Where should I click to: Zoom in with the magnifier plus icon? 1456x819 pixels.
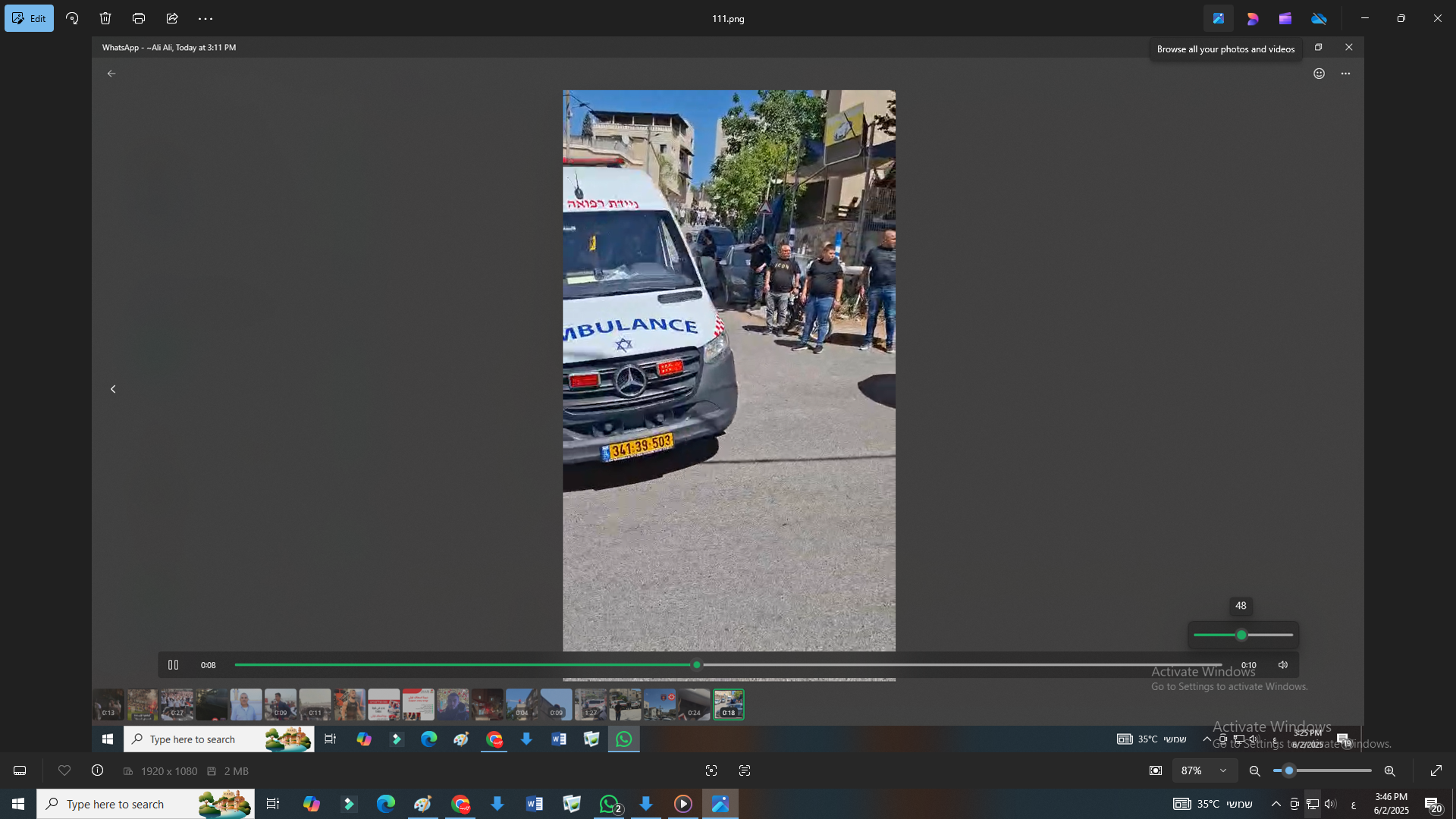click(x=1390, y=770)
